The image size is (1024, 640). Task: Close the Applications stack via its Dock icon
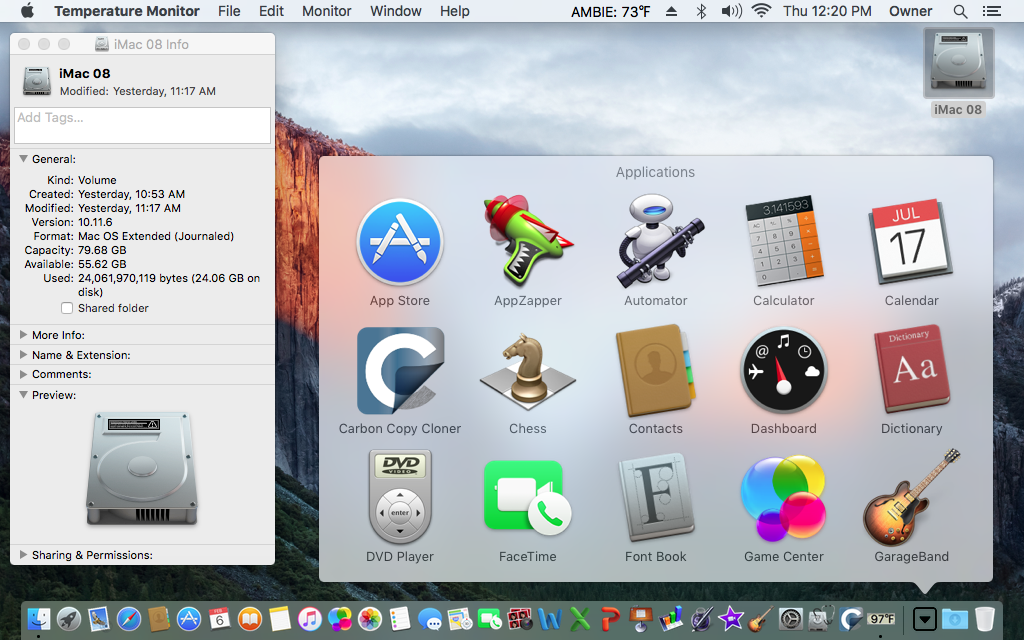(x=924, y=618)
